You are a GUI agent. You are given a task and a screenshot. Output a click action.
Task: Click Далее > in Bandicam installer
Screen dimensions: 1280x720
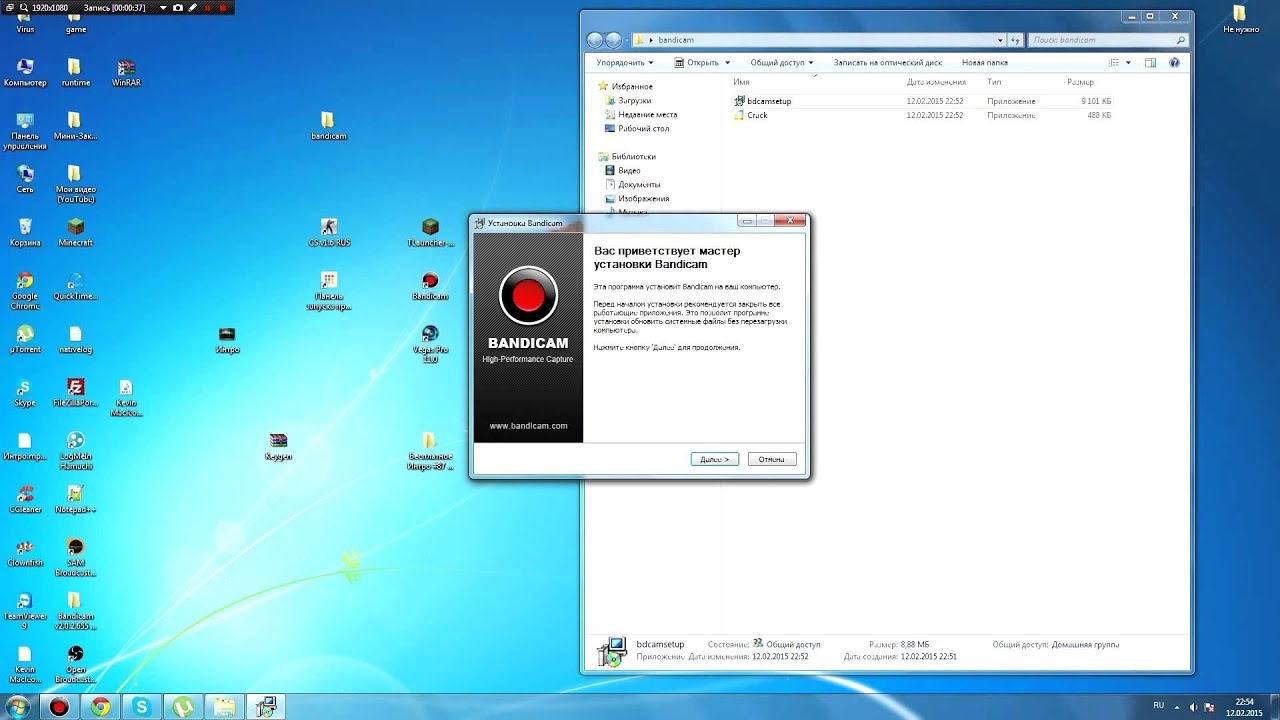[x=715, y=459]
